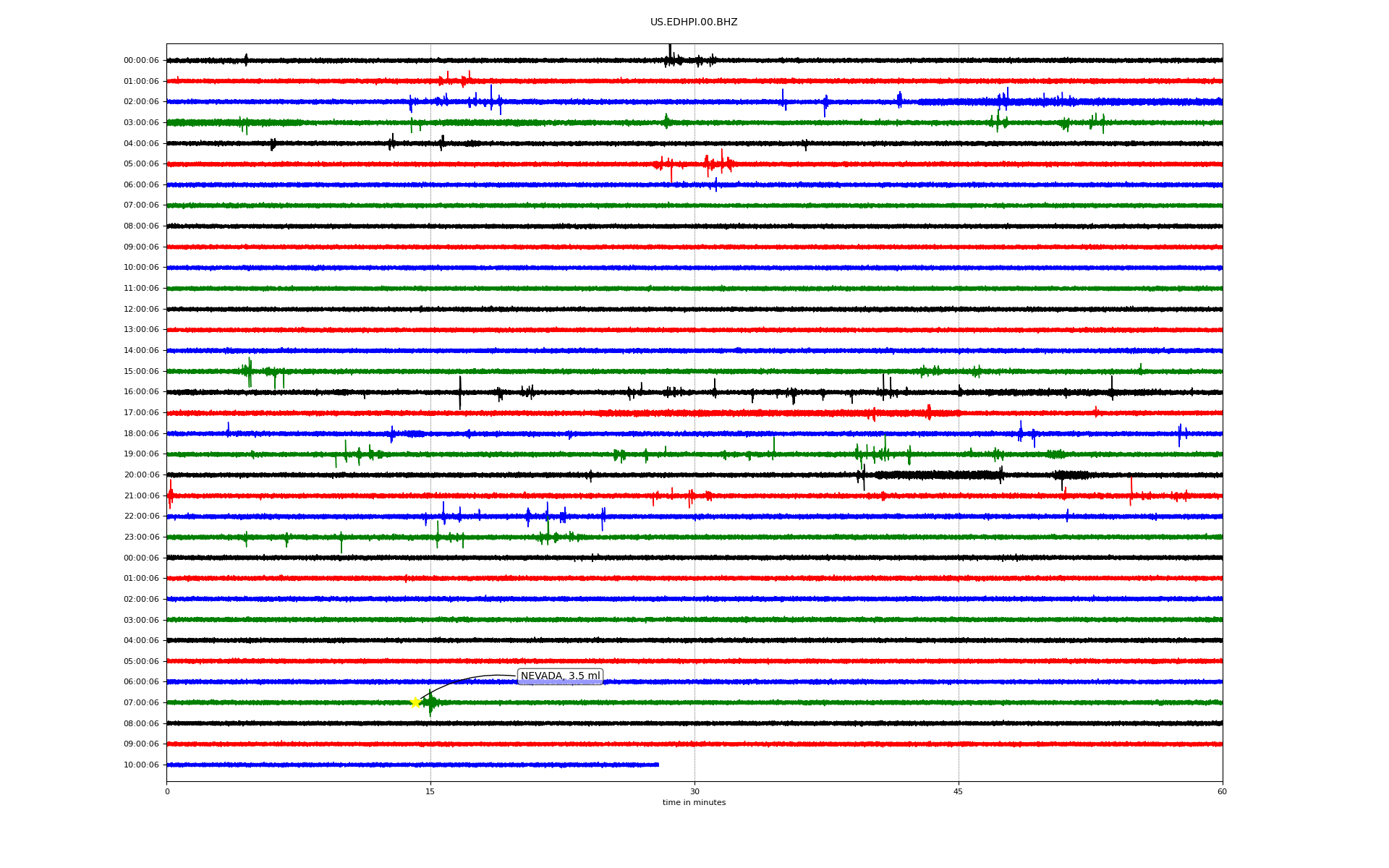Screen dimensions: 1389x868
Task: Click the 14:00:06 row time label
Action: pos(141,351)
